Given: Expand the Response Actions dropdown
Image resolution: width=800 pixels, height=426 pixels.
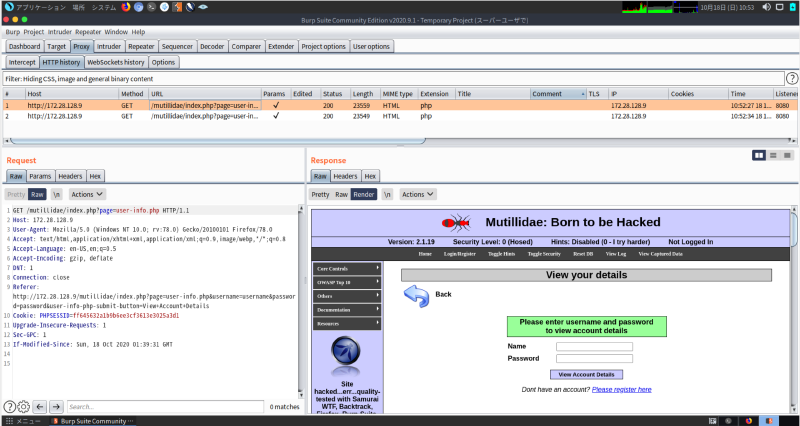Looking at the screenshot, I should click(x=417, y=194).
